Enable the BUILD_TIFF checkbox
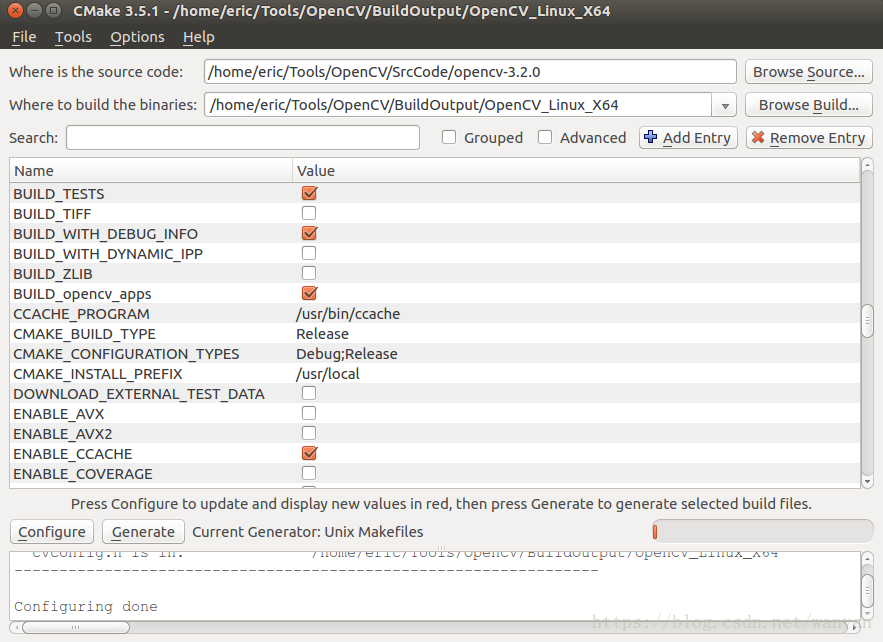 point(309,213)
